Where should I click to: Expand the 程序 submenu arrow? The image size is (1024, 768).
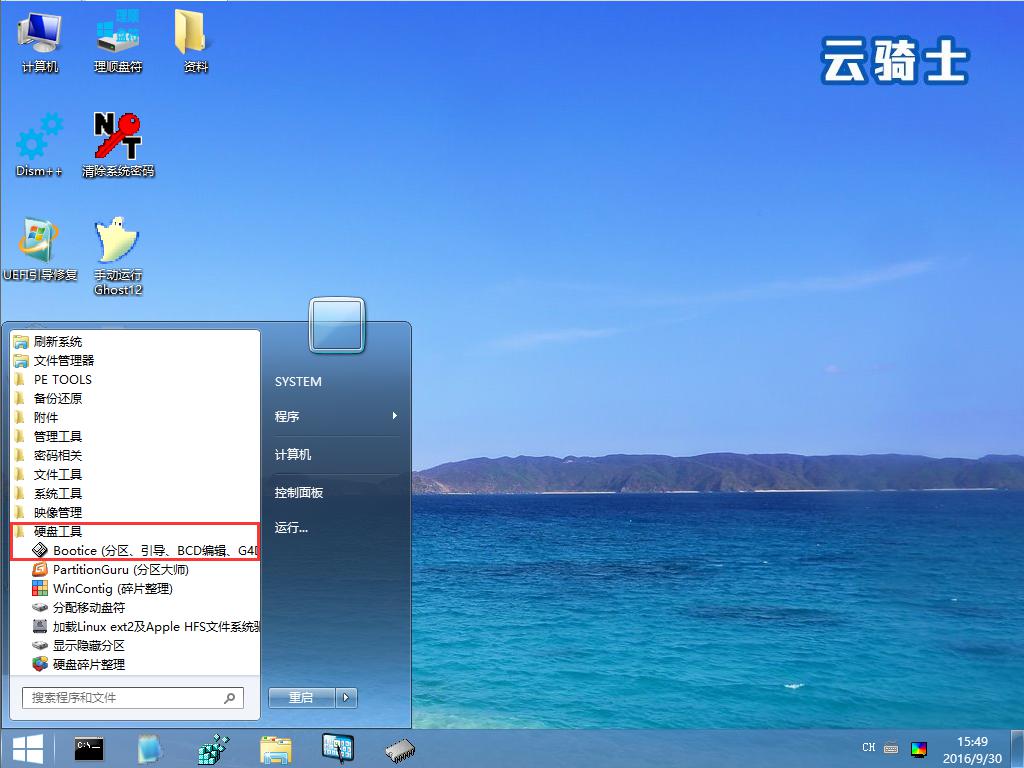coord(394,416)
